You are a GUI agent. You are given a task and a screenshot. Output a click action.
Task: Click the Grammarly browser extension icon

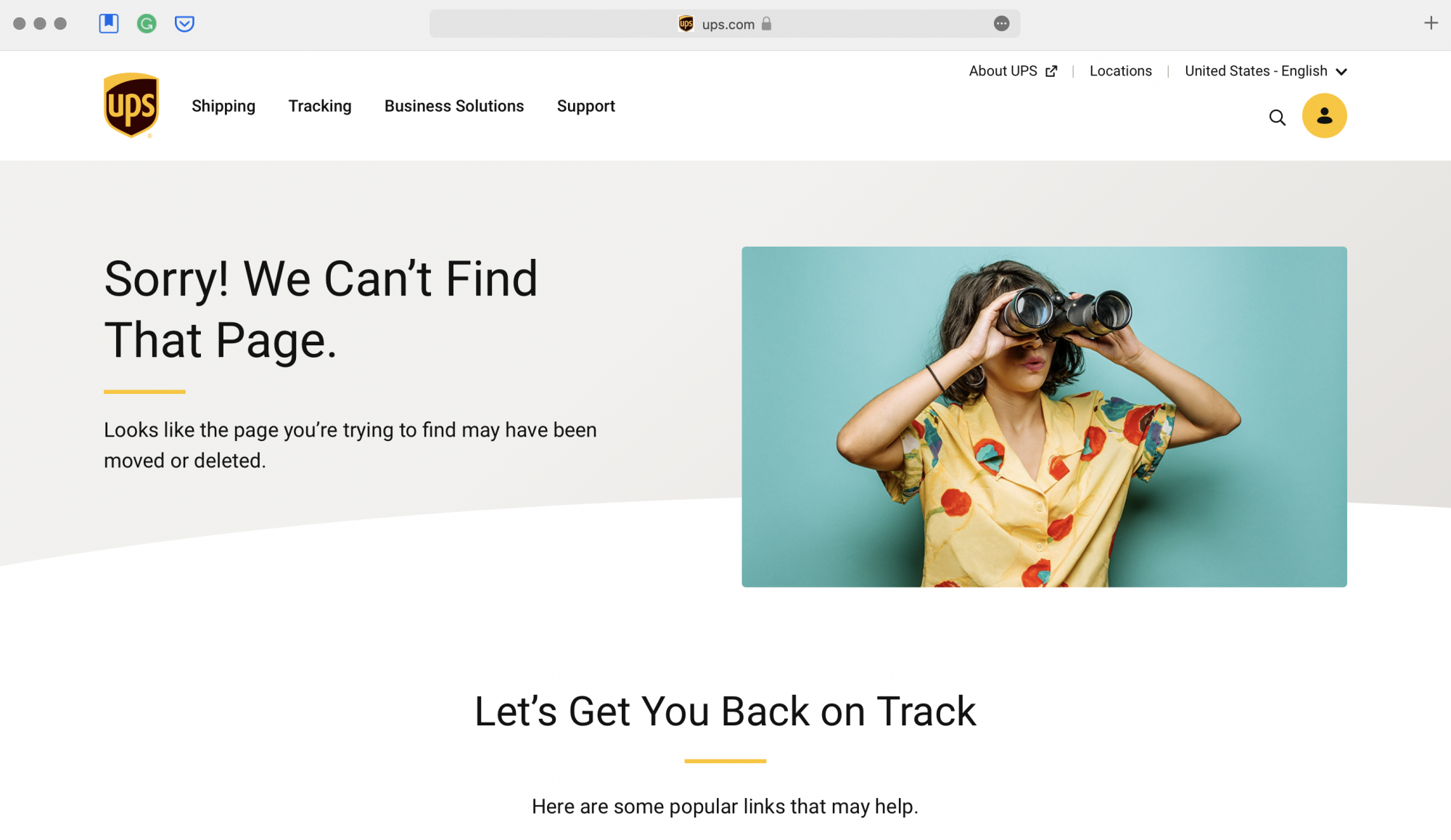[147, 23]
